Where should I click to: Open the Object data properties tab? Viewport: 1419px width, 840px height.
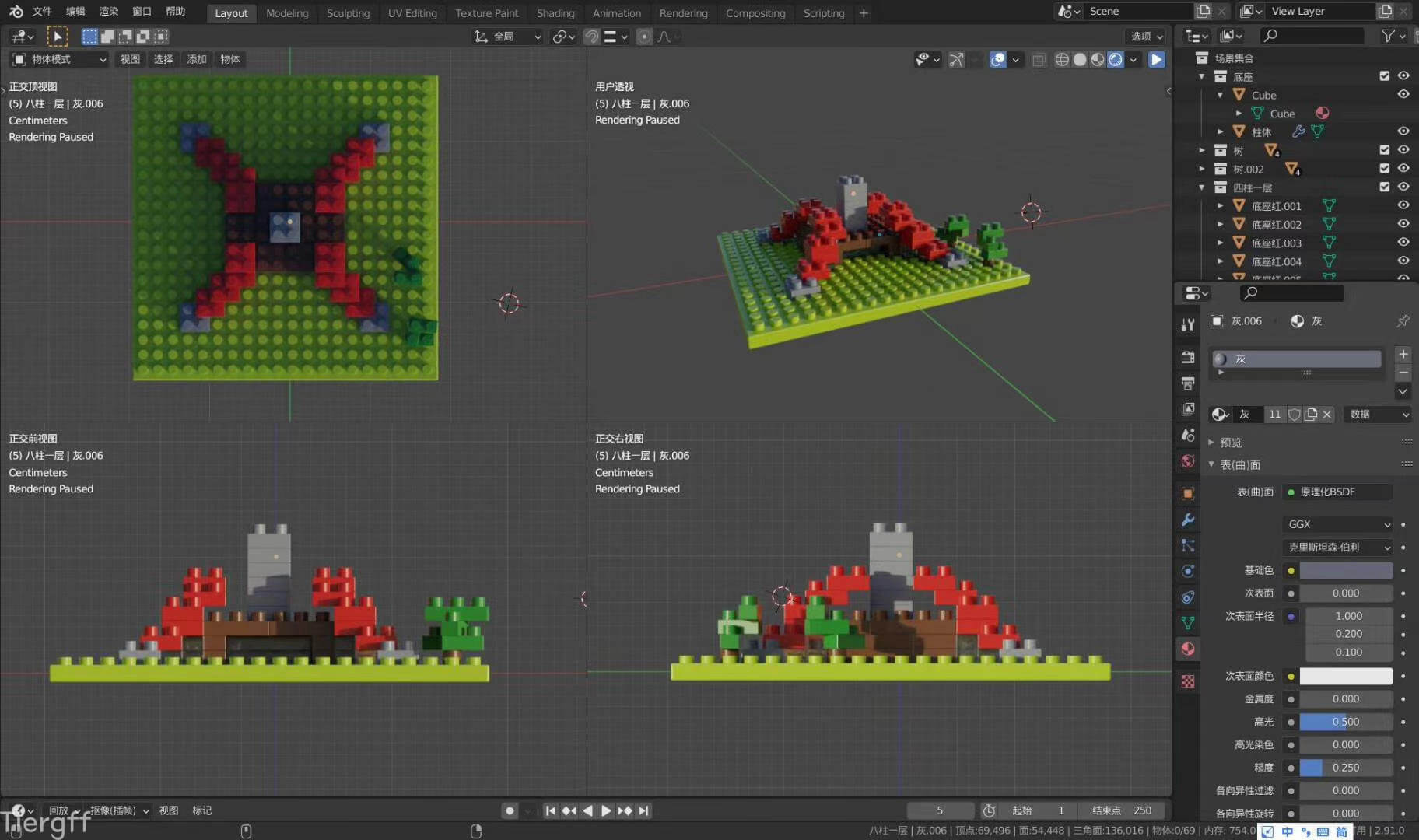click(1187, 623)
